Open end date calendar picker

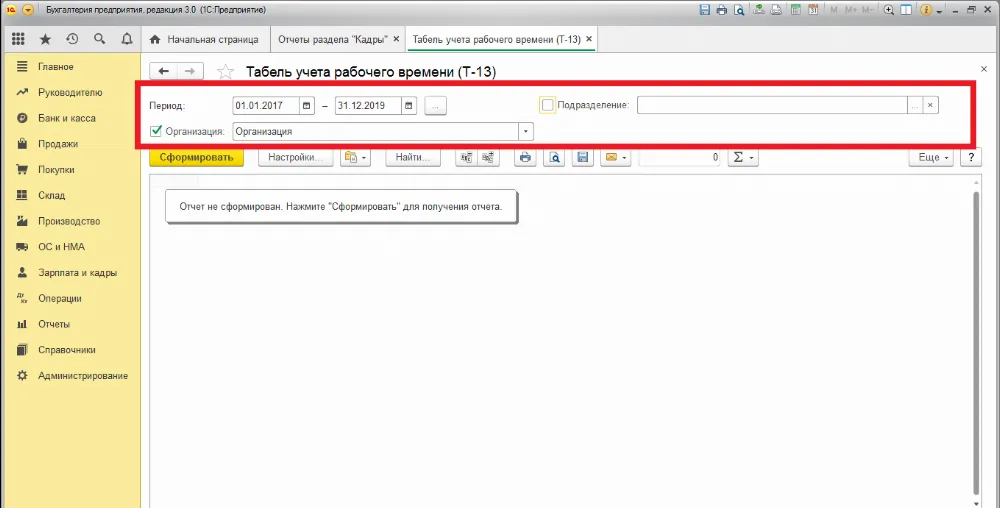[409, 106]
